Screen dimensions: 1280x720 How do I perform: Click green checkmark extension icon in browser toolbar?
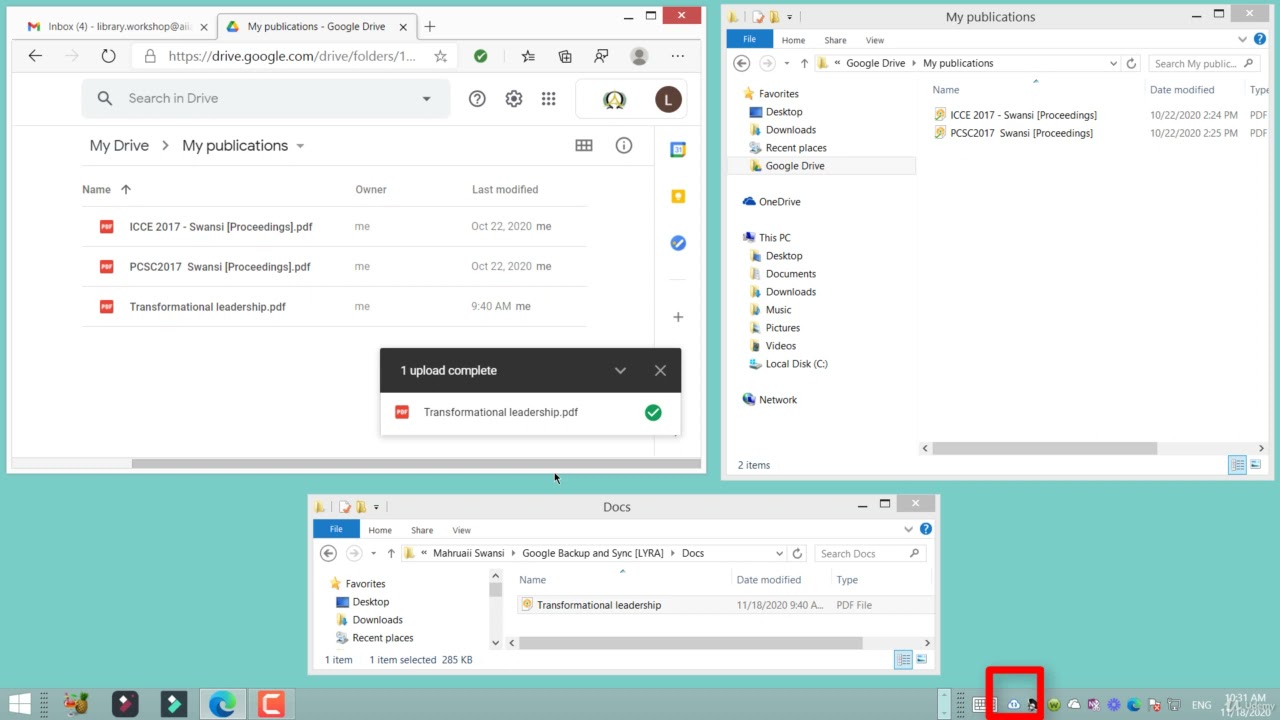(481, 56)
